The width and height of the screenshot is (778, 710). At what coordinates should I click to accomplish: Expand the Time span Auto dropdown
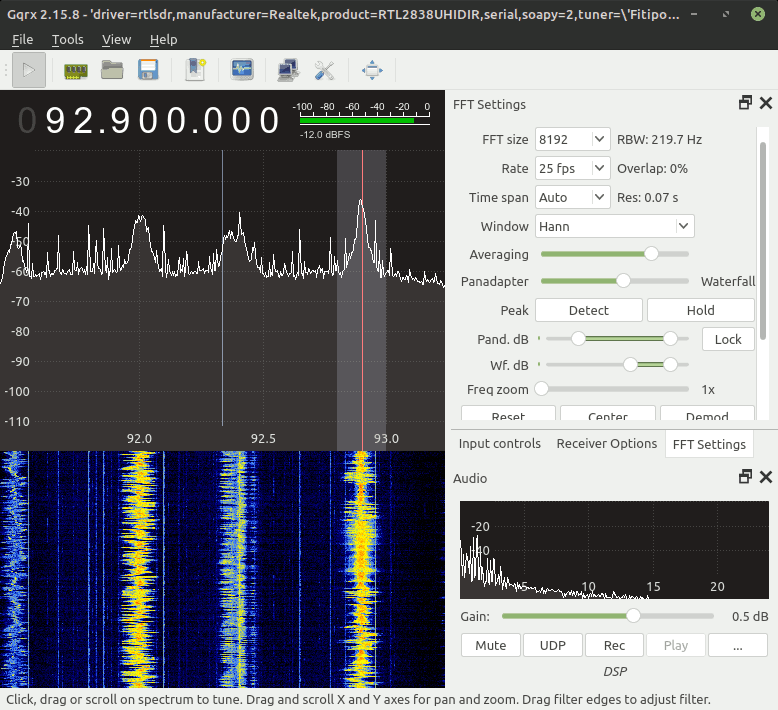599,197
